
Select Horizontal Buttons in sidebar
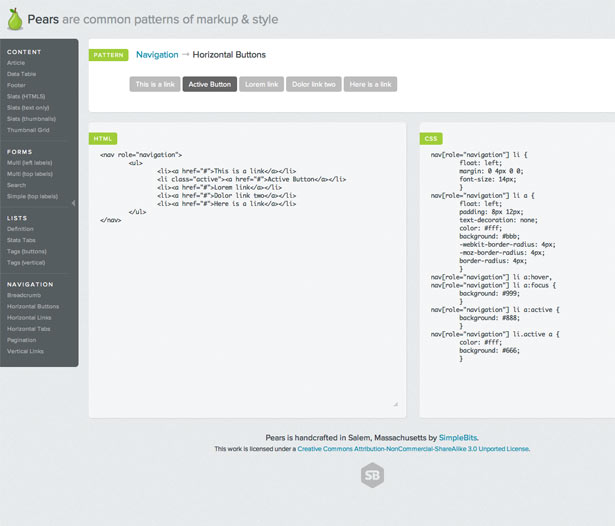[33, 306]
